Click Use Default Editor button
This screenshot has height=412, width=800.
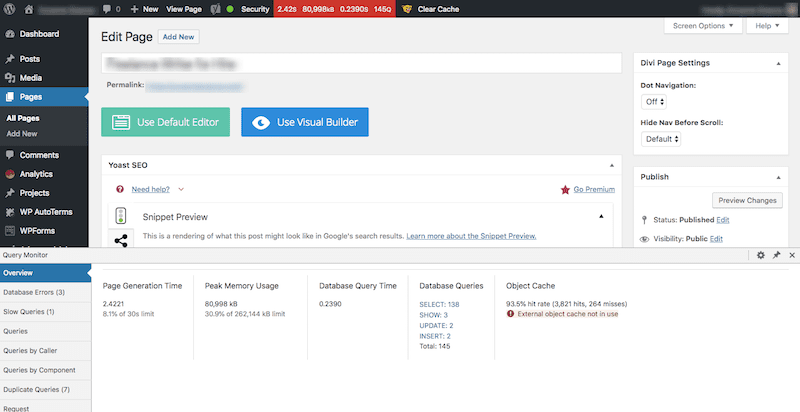(165, 122)
